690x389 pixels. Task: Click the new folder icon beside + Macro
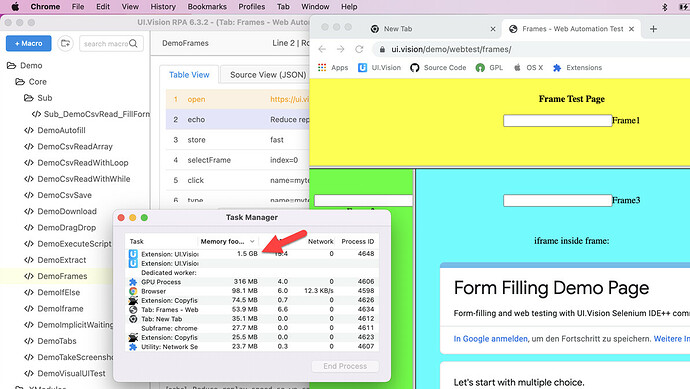pos(66,43)
